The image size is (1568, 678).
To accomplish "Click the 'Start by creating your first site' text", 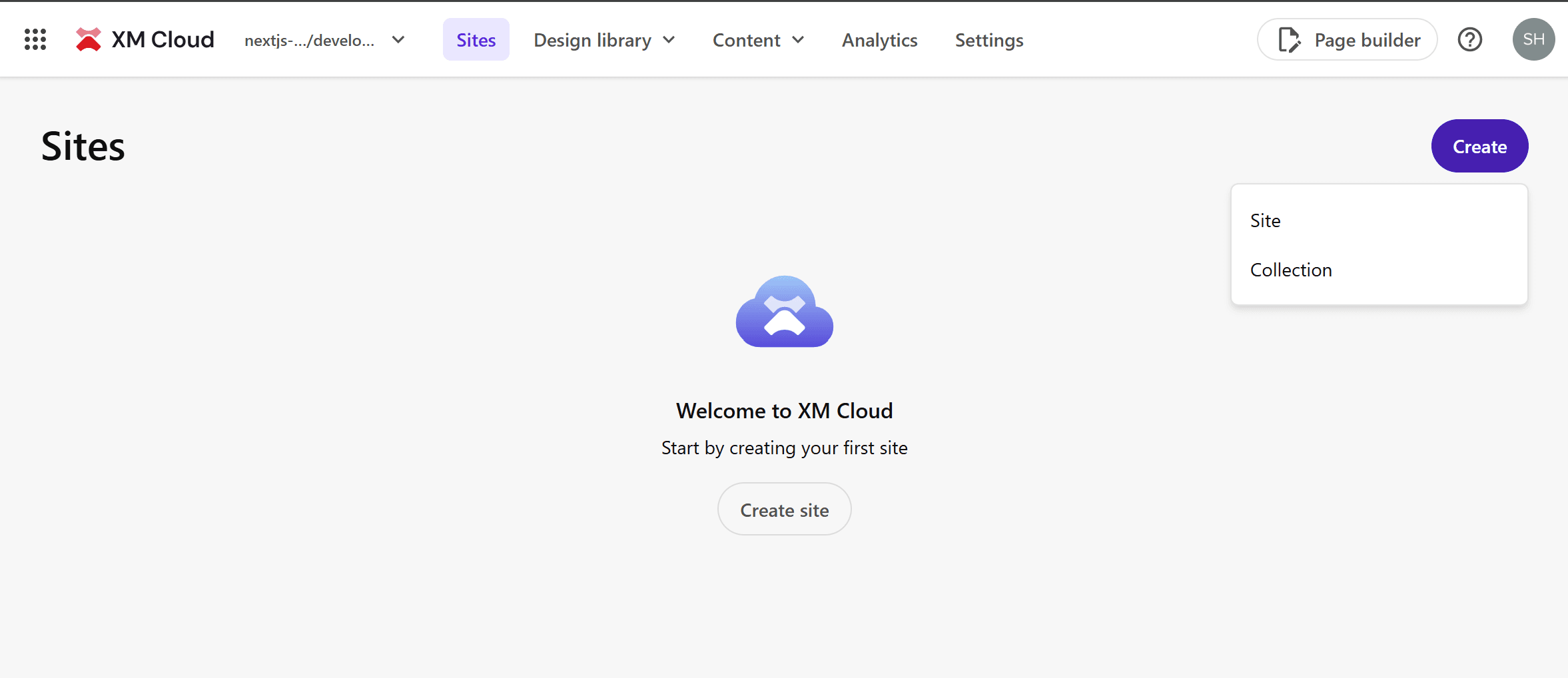I will click(784, 448).
